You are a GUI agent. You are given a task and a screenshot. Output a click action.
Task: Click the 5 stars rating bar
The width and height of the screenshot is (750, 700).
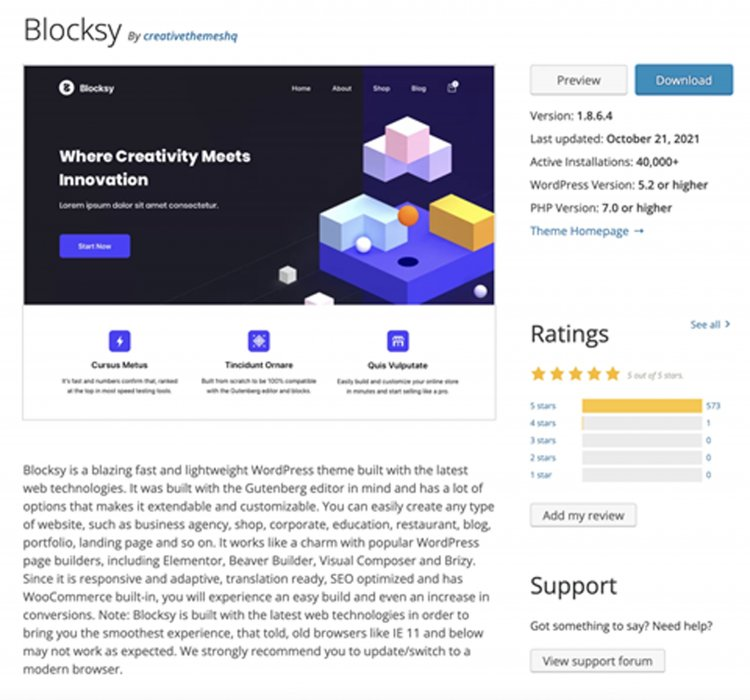click(642, 406)
